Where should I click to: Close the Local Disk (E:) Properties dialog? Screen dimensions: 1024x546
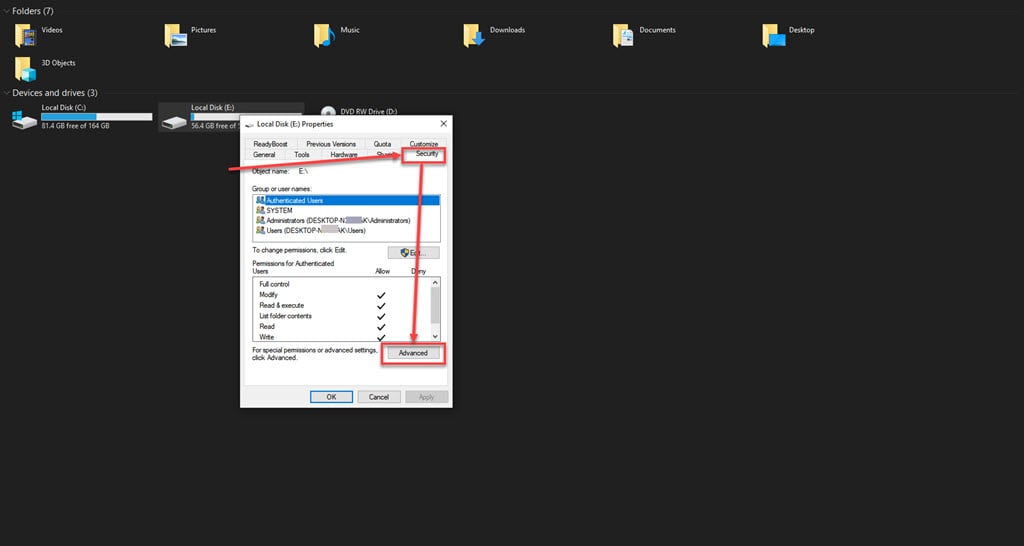[x=443, y=123]
